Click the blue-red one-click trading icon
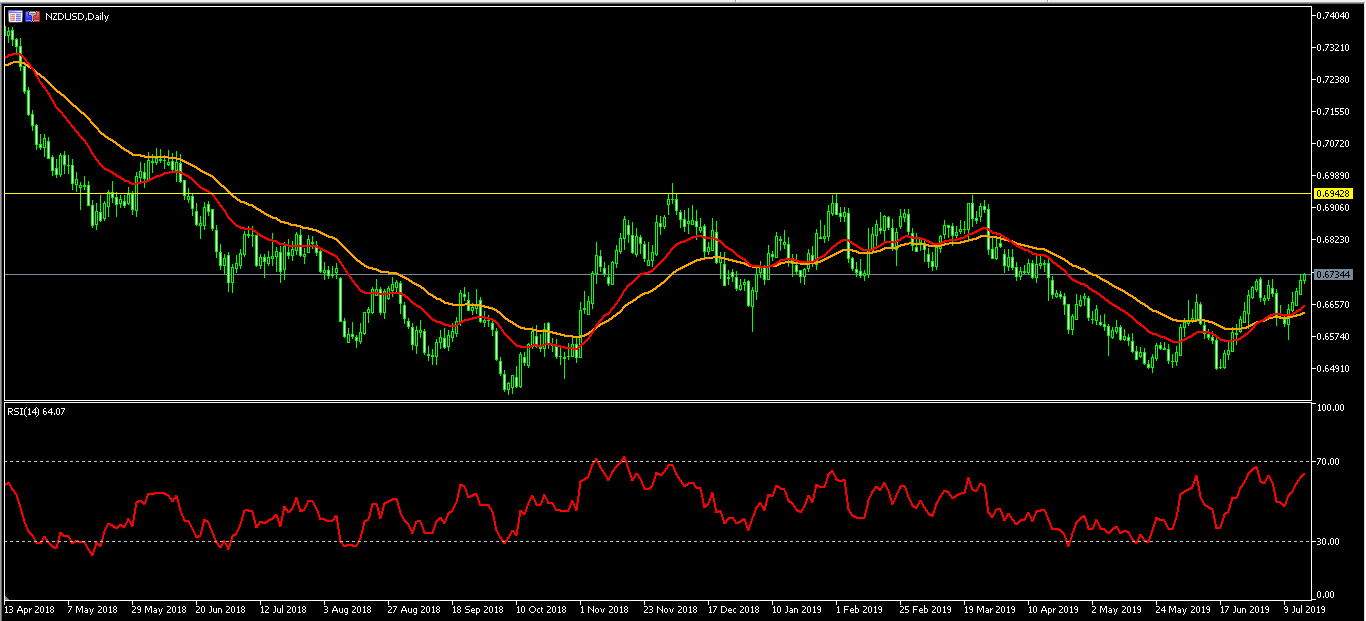 coord(33,17)
